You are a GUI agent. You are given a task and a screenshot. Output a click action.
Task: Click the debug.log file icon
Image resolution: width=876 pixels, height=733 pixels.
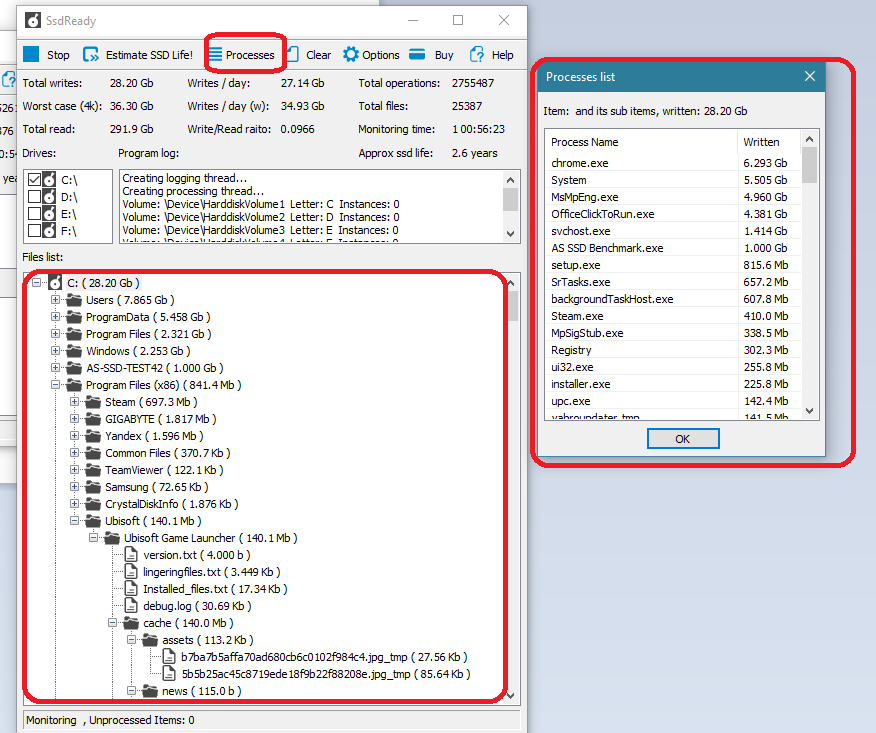(131, 606)
